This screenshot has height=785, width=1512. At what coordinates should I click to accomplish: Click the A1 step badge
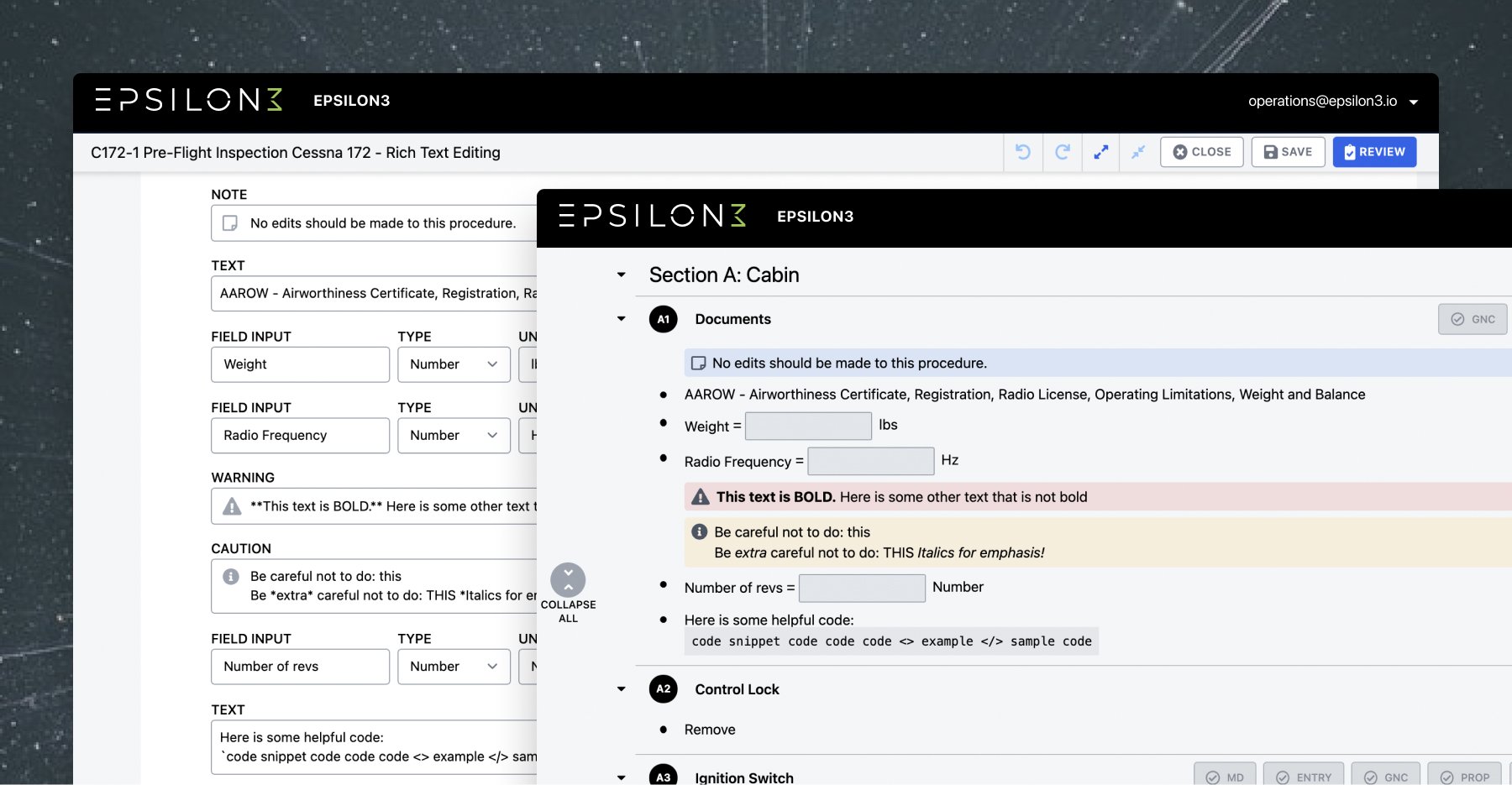[664, 319]
